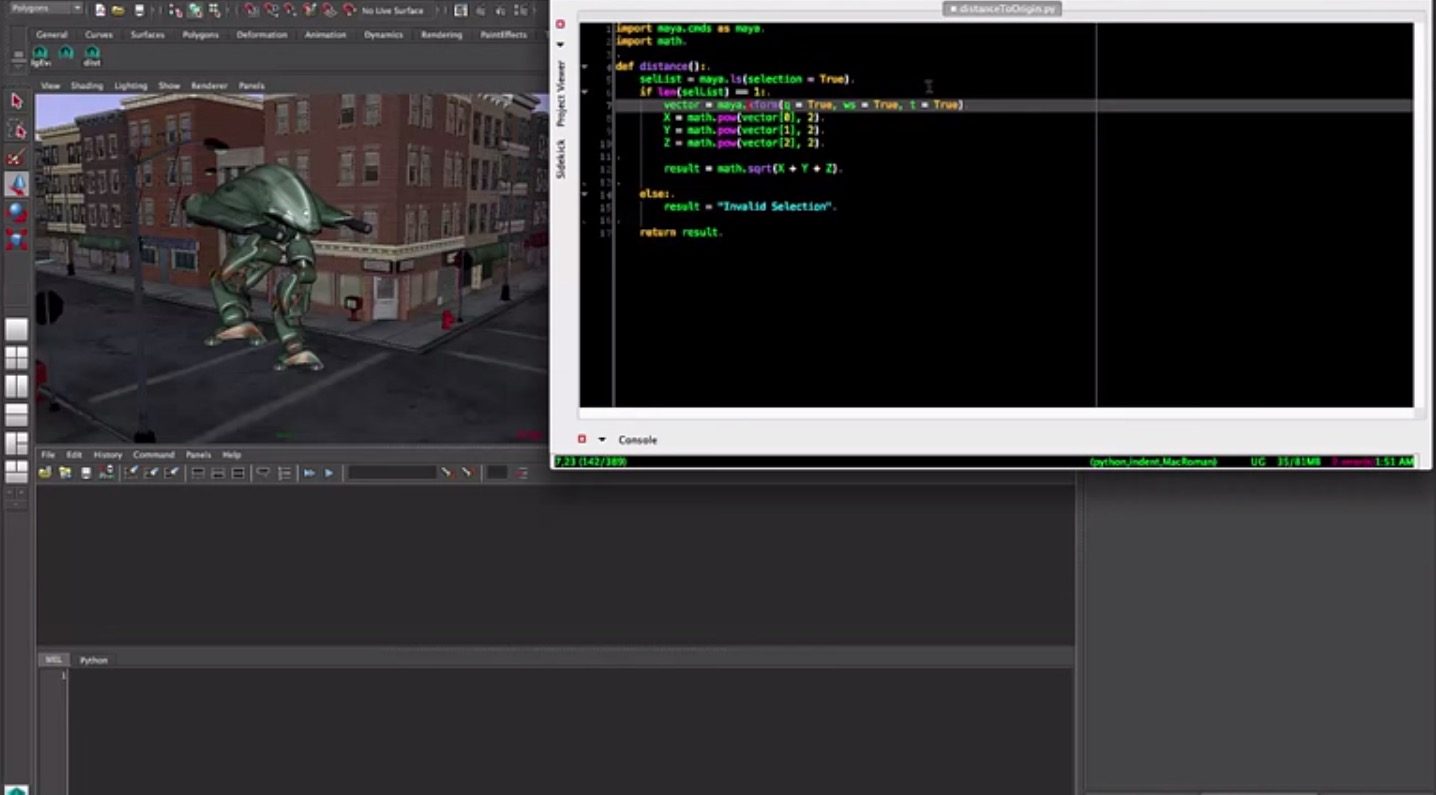This screenshot has height=795, width=1436.
Task: Open the viewport Lighting menu
Action: tap(131, 86)
